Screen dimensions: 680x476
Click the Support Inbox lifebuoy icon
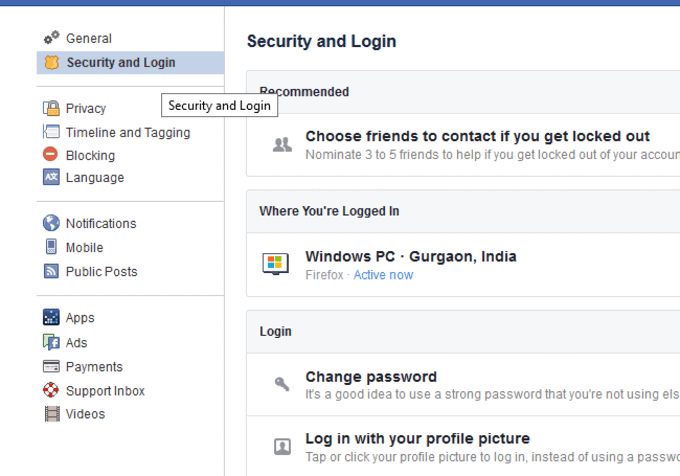tap(51, 390)
